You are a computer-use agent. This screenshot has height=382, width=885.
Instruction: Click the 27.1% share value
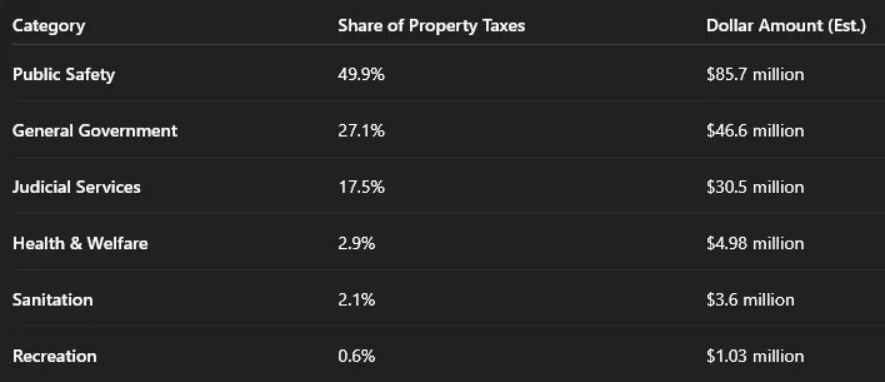361,131
